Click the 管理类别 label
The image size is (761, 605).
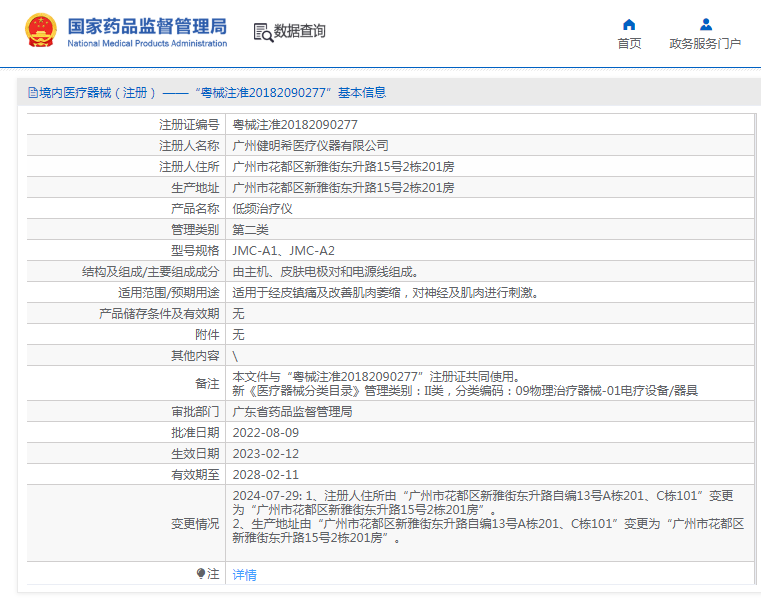point(195,229)
